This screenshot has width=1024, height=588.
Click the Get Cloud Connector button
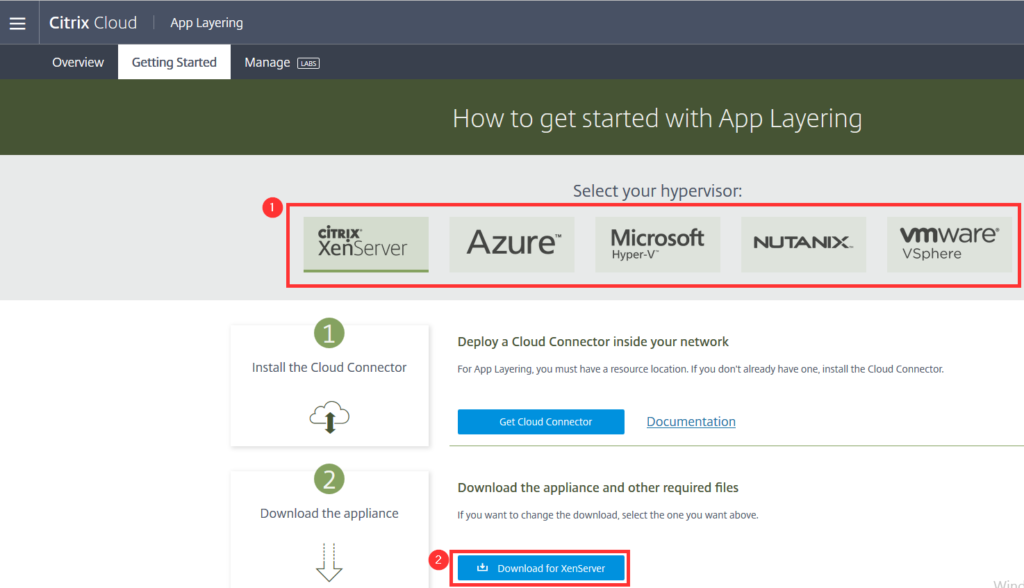(x=541, y=422)
